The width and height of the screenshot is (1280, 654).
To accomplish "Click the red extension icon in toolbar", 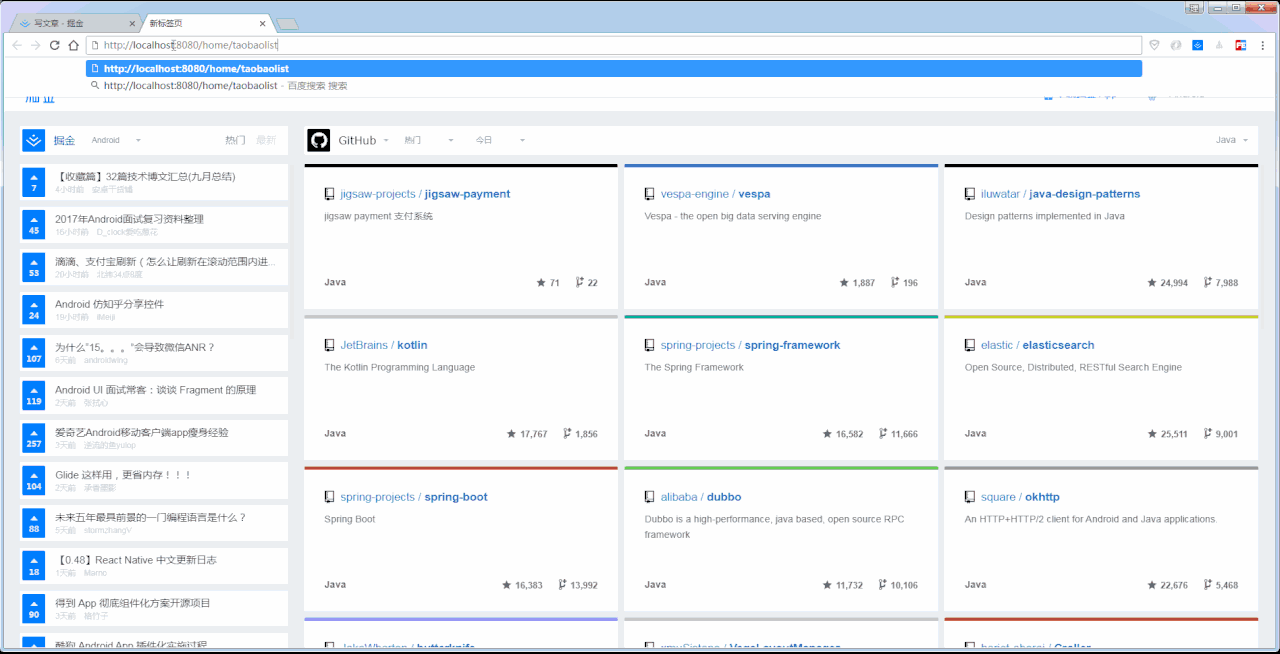I will coord(1241,45).
